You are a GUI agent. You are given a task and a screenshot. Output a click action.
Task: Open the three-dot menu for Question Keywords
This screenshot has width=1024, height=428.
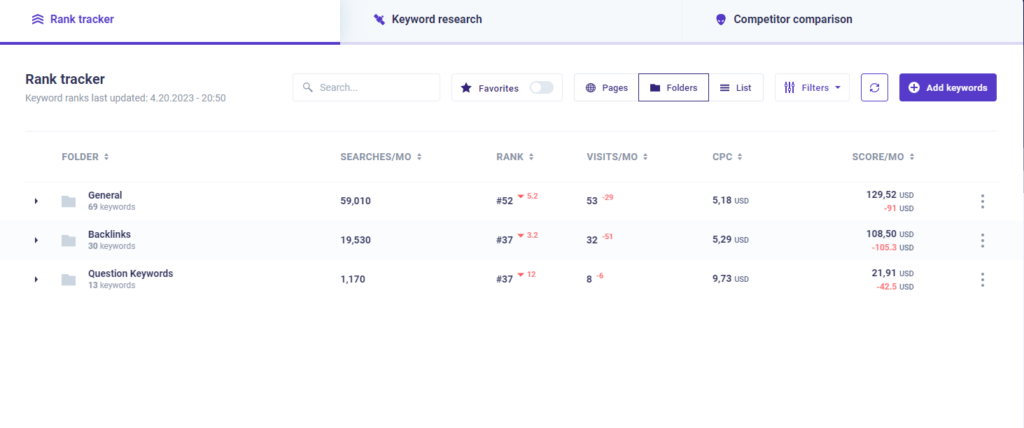click(982, 280)
